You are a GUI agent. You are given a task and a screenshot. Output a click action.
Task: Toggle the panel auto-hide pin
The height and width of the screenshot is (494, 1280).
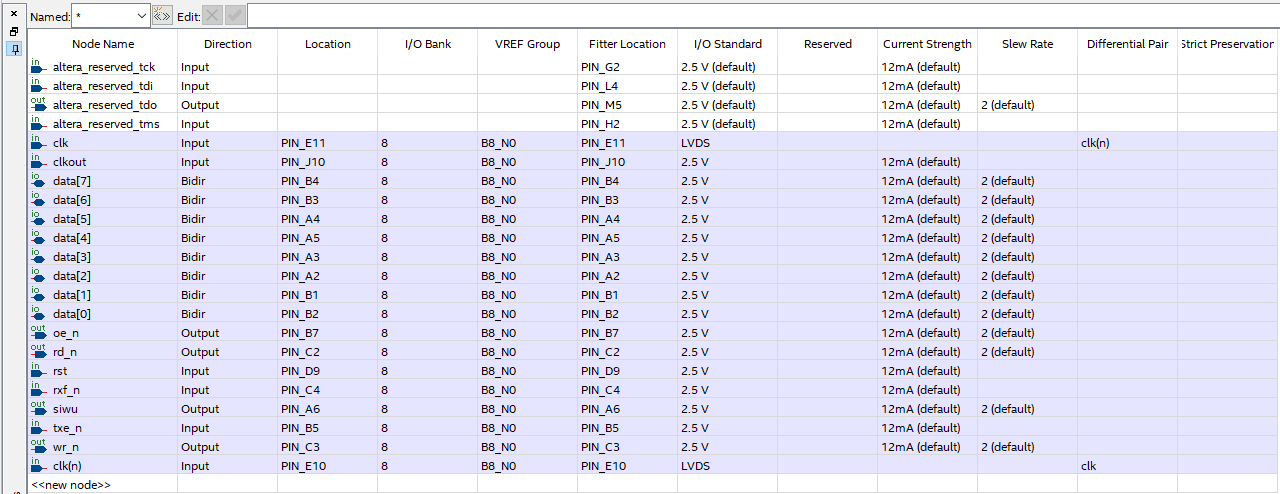tap(14, 49)
